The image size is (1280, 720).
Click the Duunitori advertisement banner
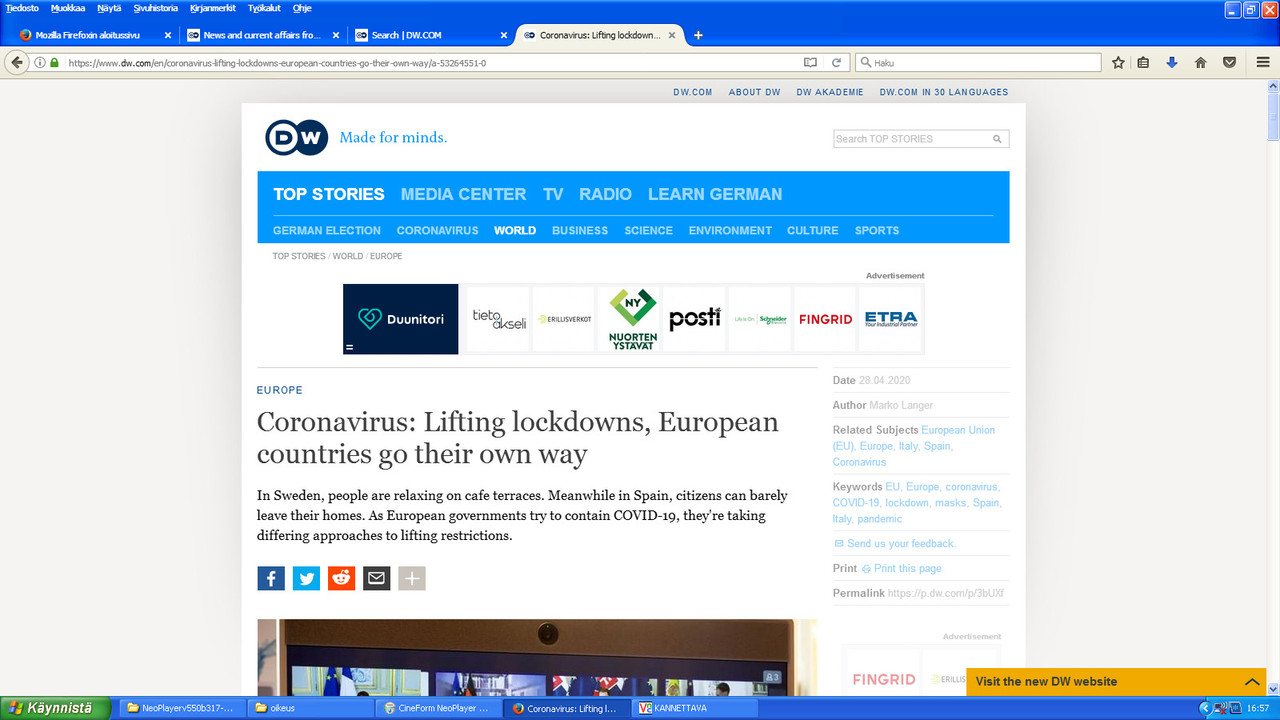tap(400, 319)
